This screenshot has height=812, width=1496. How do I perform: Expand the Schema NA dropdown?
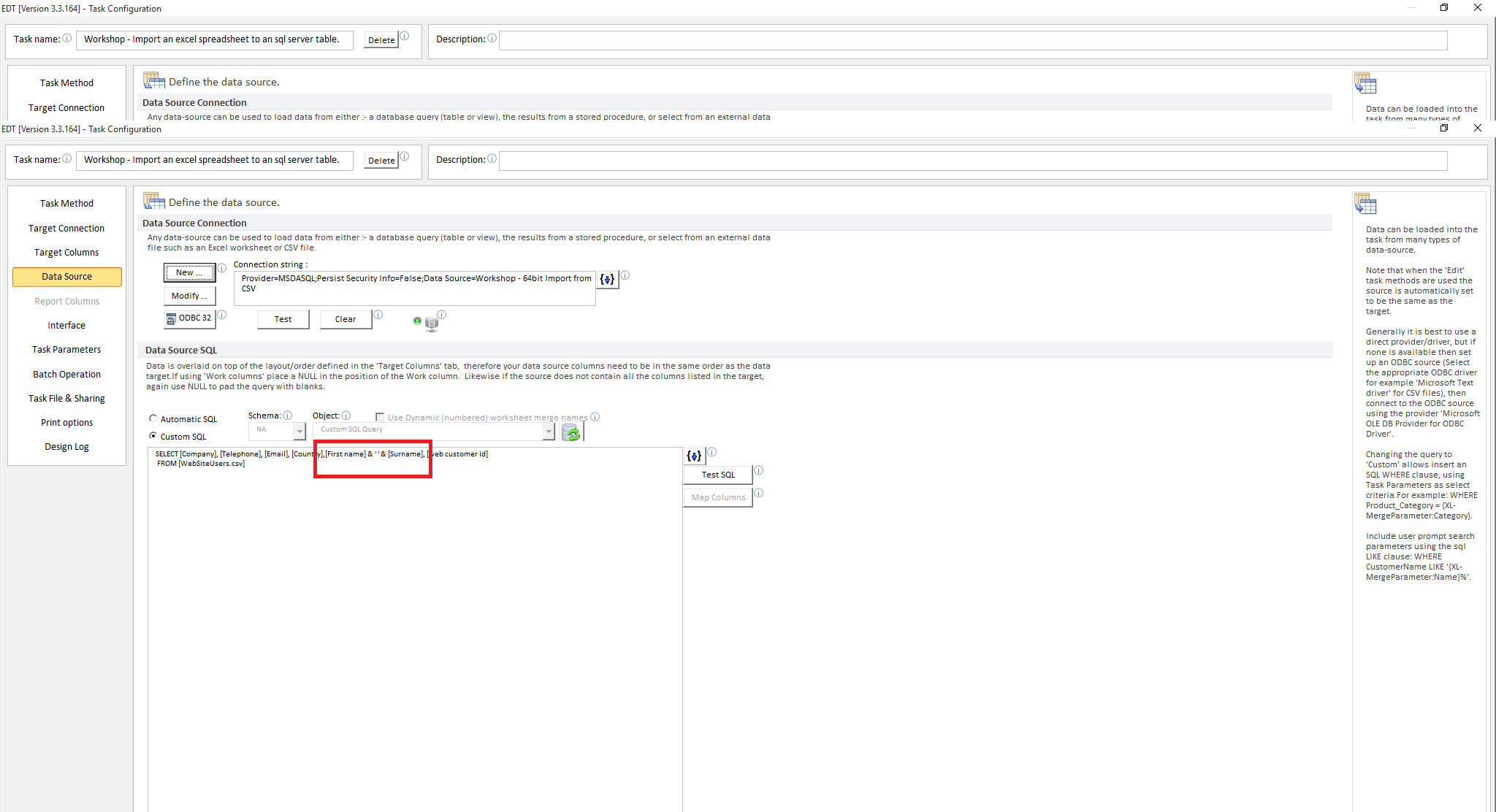[299, 432]
